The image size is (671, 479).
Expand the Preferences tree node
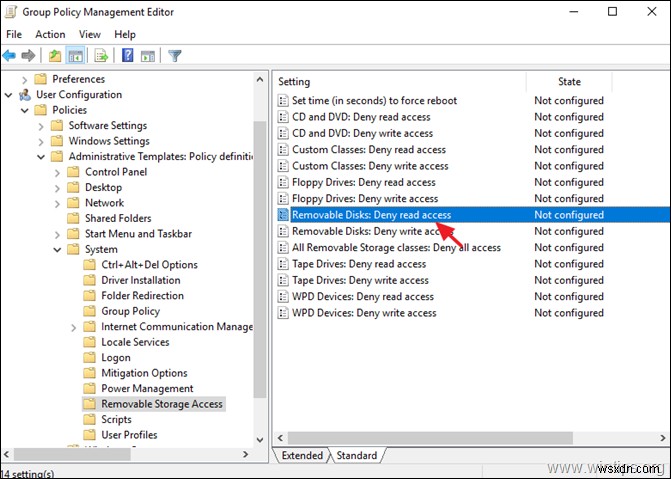pyautogui.click(x=24, y=80)
